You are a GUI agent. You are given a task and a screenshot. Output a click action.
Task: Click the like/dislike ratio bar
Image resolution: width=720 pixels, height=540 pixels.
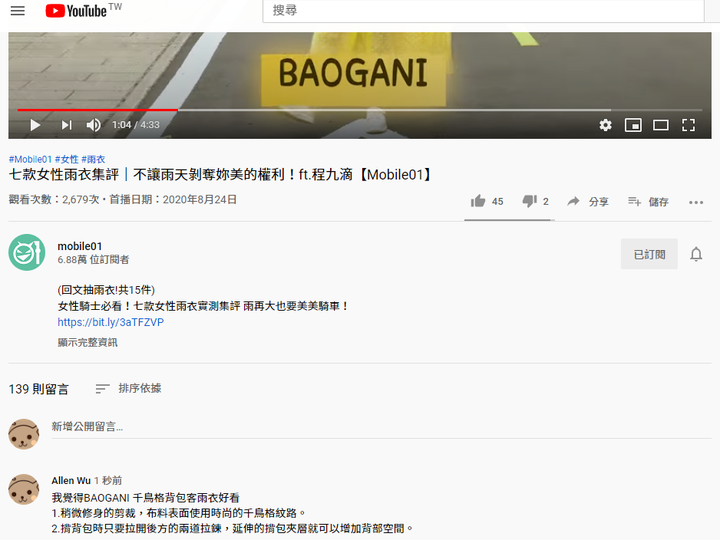(509, 220)
